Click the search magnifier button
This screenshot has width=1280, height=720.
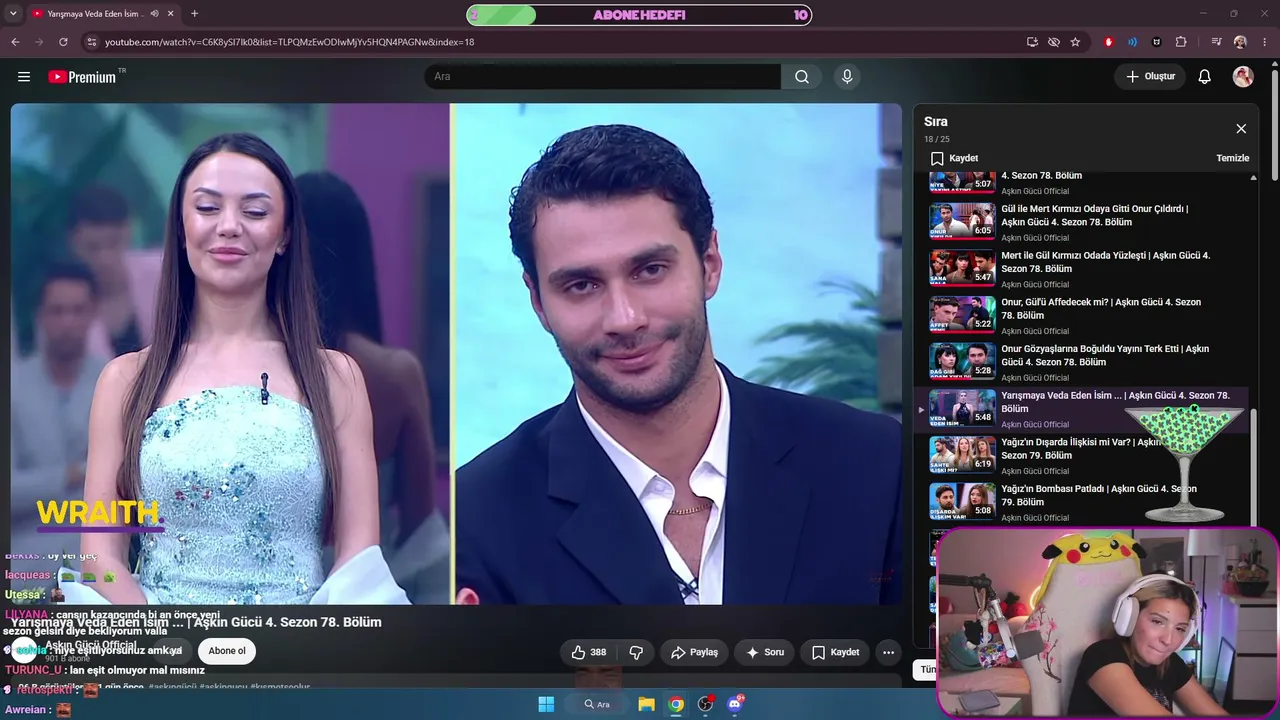[x=802, y=77]
